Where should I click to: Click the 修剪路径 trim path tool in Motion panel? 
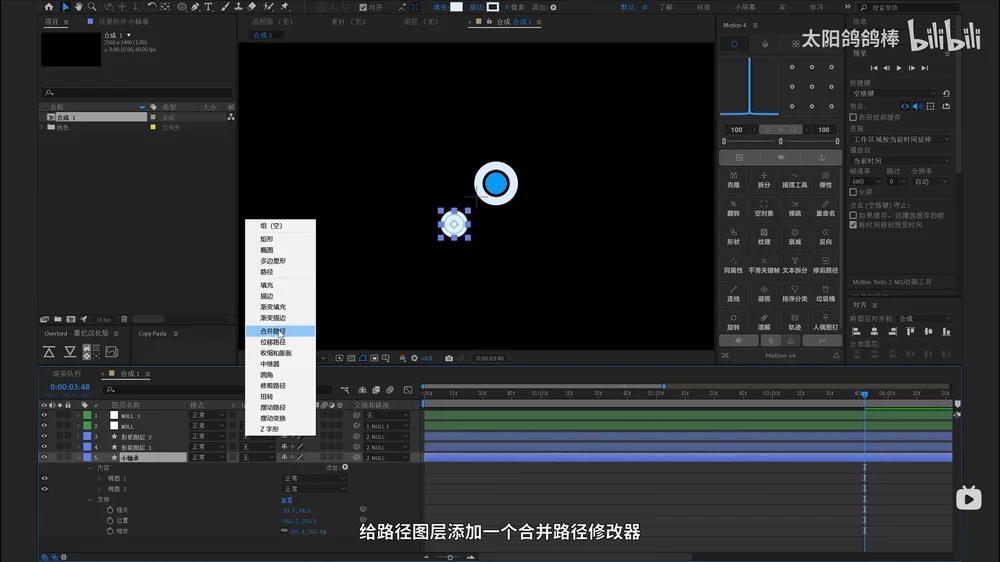[825, 265]
